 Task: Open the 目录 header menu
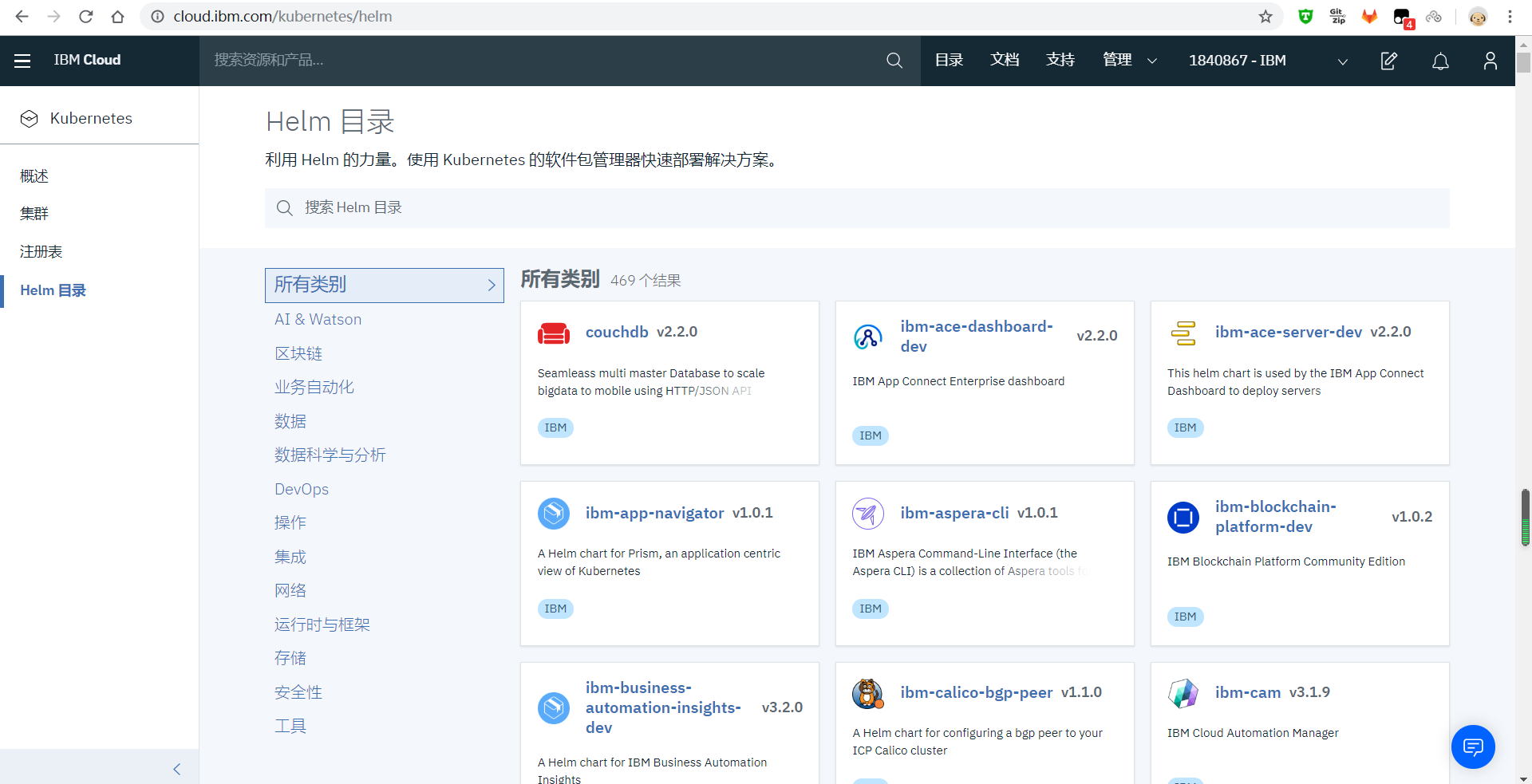click(949, 61)
